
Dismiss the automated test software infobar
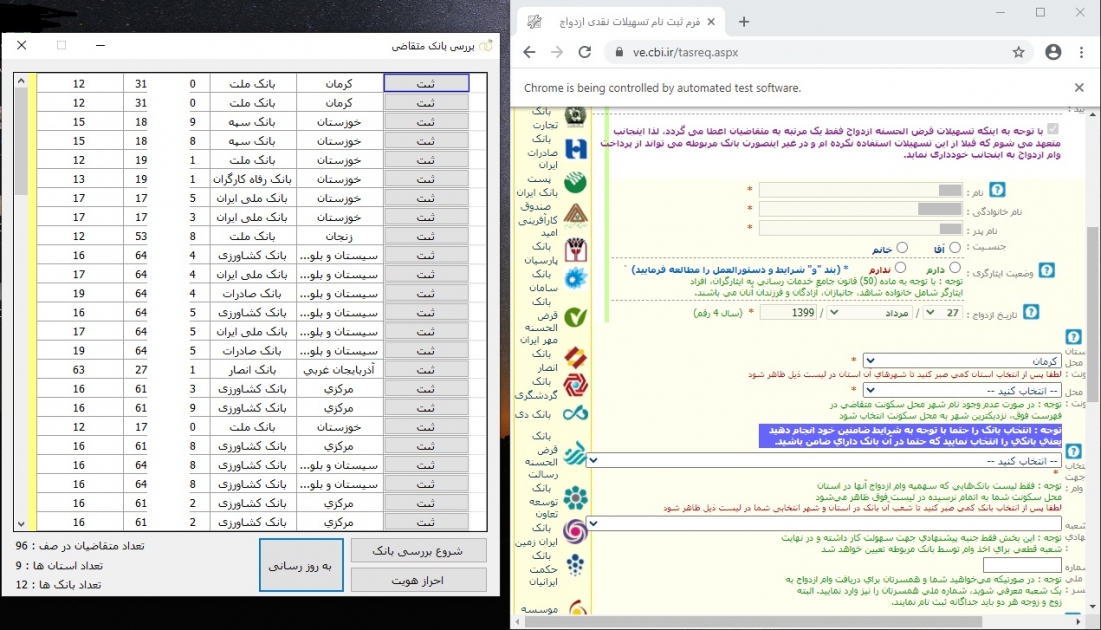point(1079,88)
